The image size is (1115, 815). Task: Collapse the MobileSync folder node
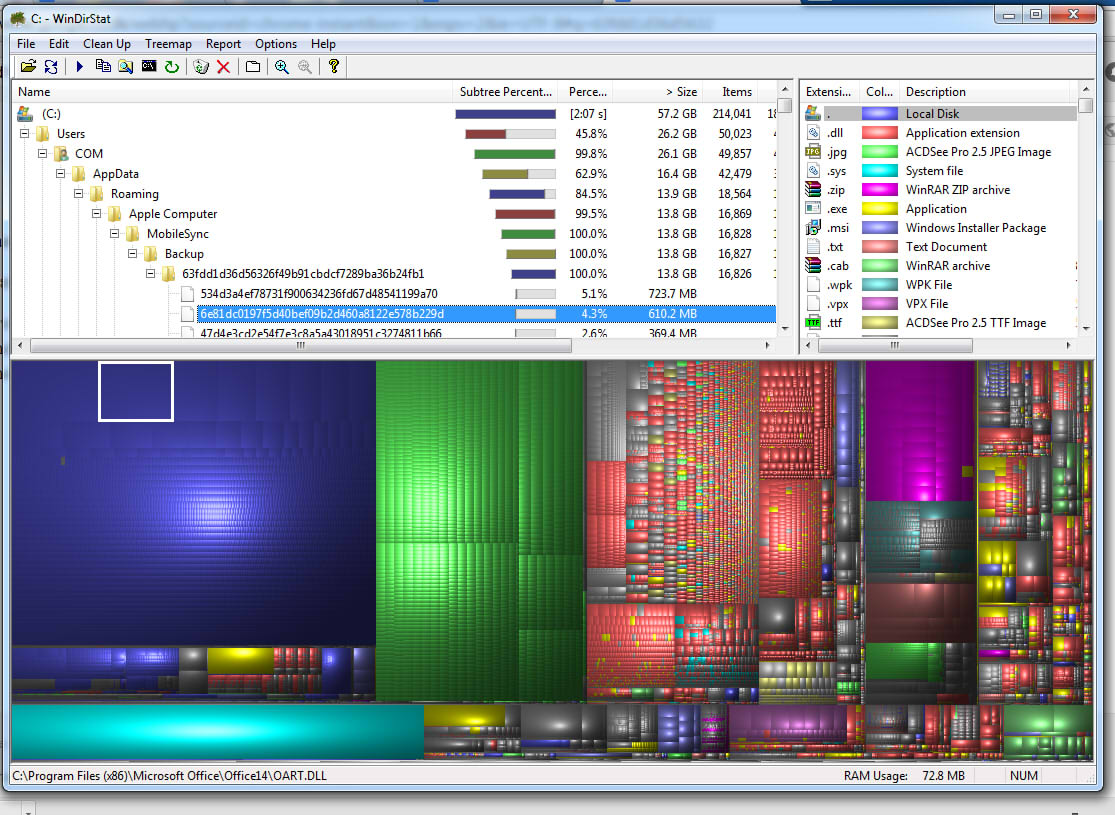coord(115,234)
